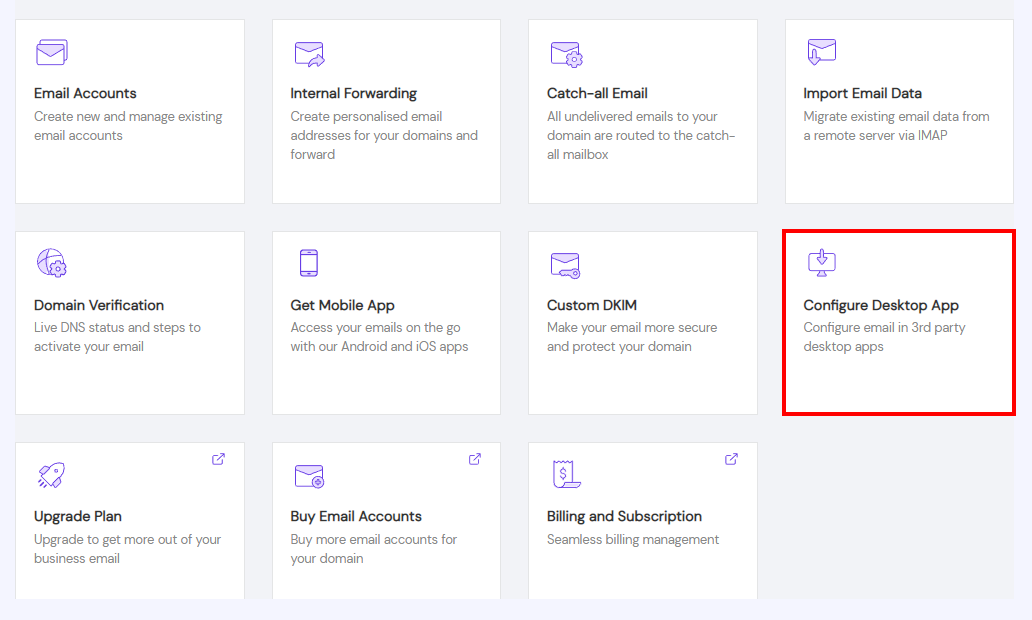The width and height of the screenshot is (1032, 620).
Task: Click the Domain Verification globe icon
Action: (51, 263)
